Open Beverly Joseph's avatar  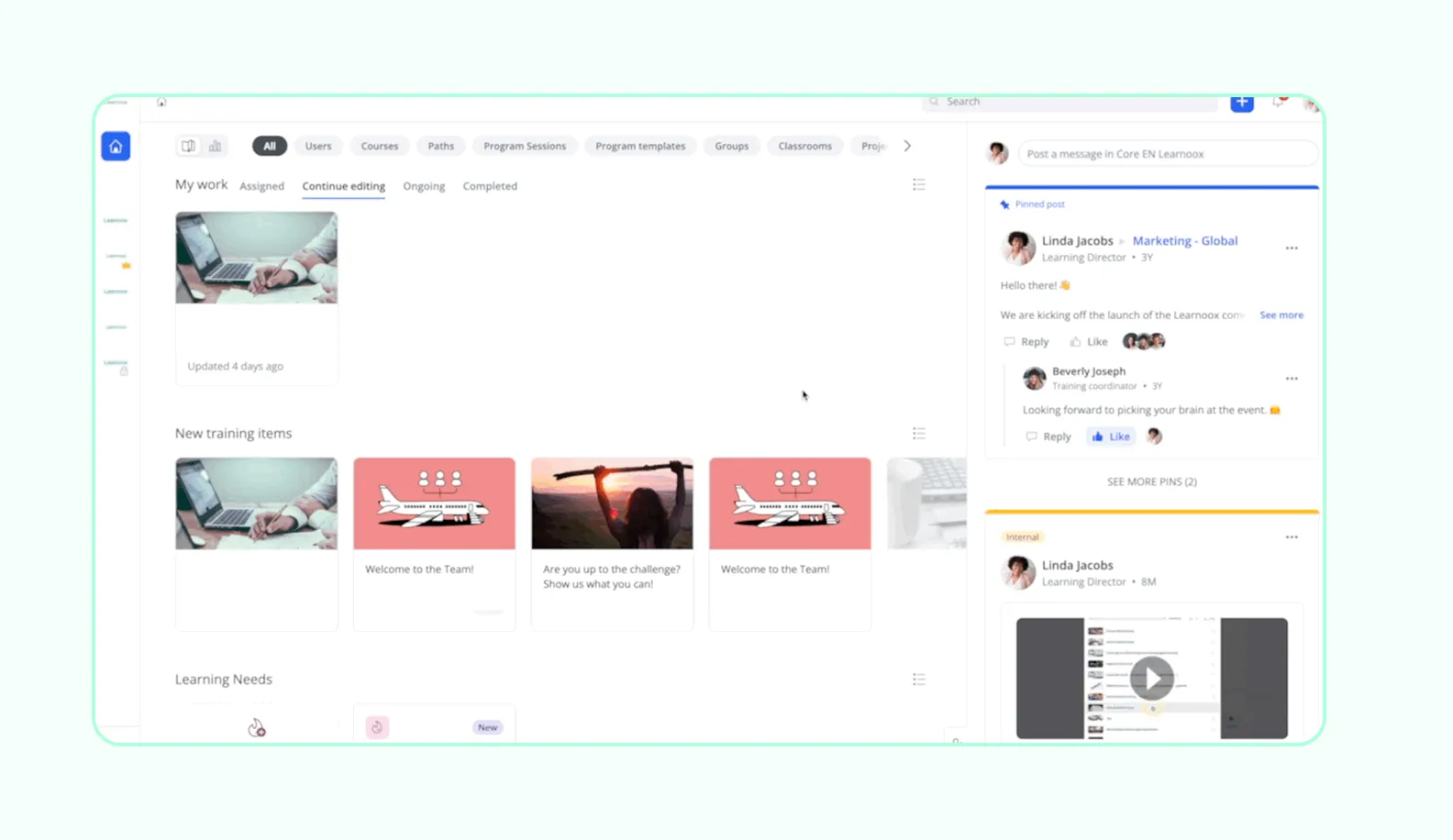tap(1035, 378)
